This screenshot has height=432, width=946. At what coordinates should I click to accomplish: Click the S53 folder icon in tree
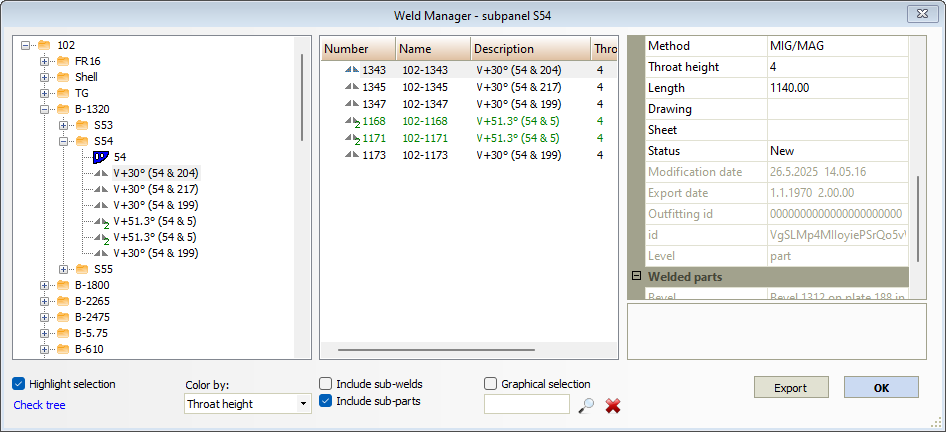[x=82, y=125]
